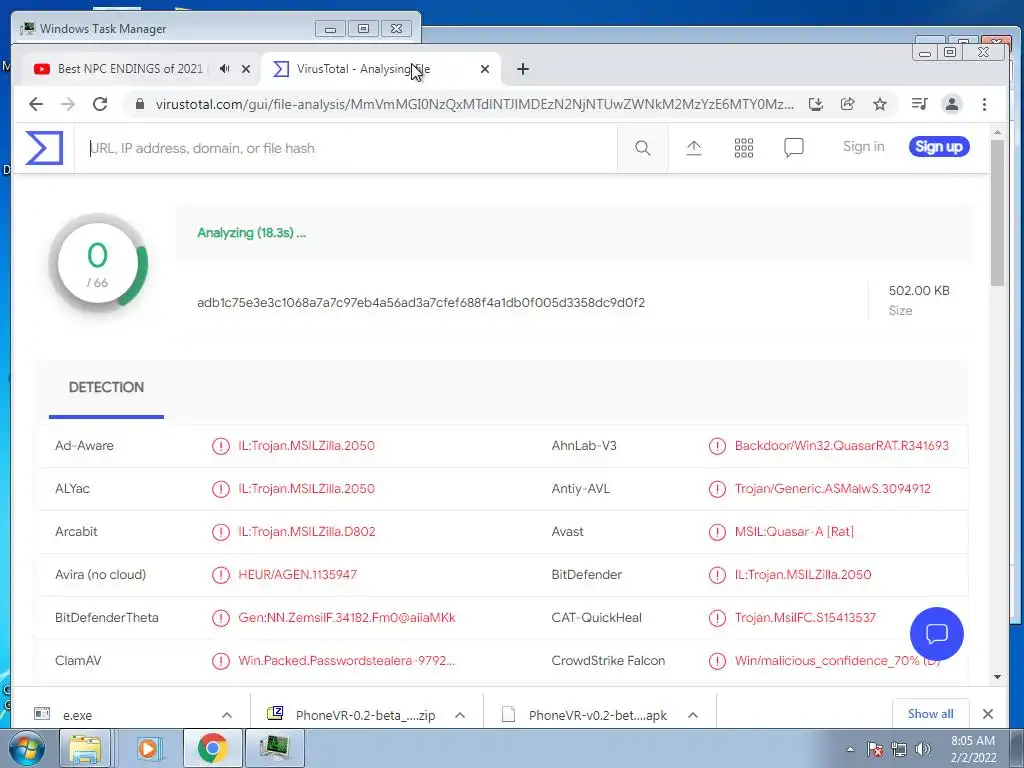The image size is (1024, 768).
Task: Expand options for PhoneVR zip download
Action: tap(460, 715)
